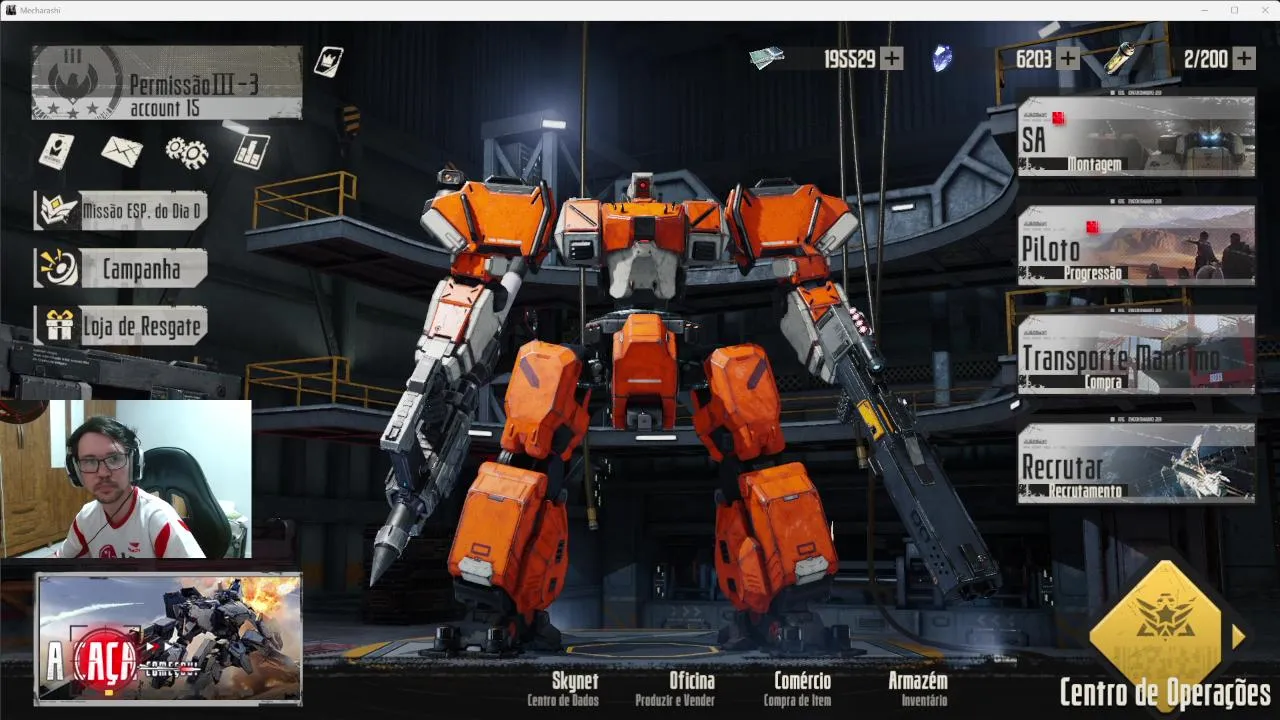Click the Campanha explosion icon
Screen dimensions: 1280x720
(x=58, y=268)
